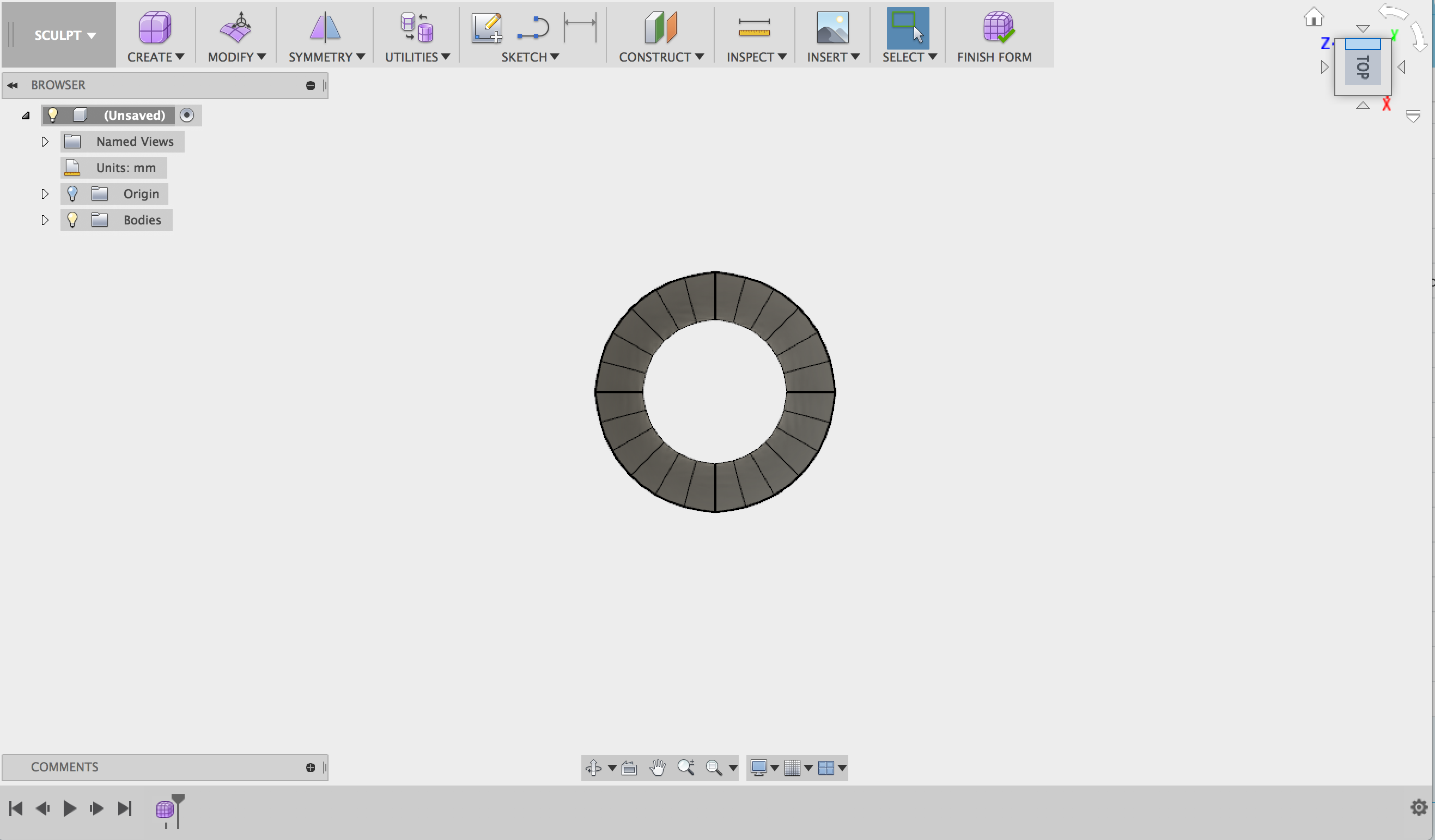
Task: Select the Zoom magnifier tool
Action: (x=686, y=768)
